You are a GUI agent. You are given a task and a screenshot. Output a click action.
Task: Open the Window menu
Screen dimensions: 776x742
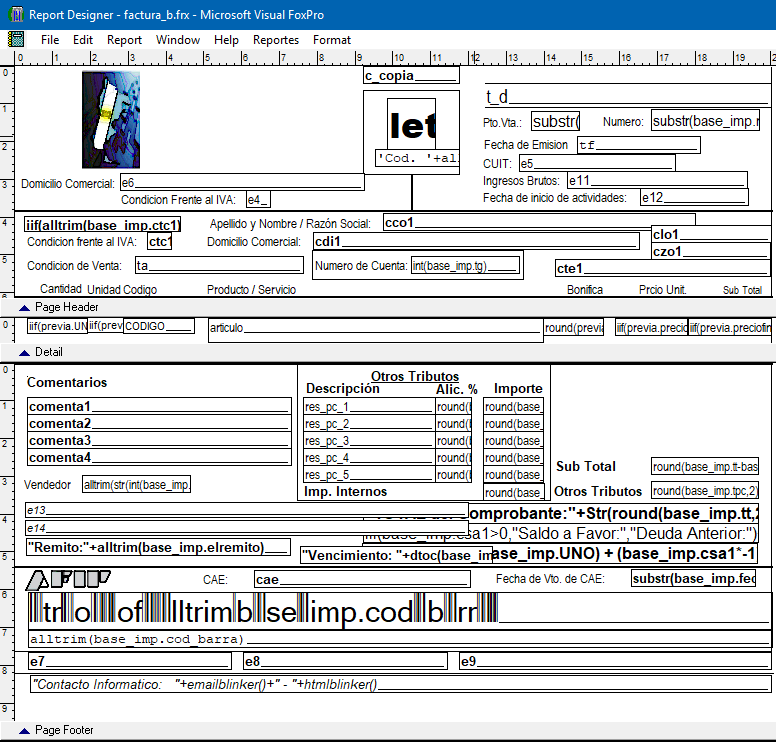coord(178,40)
